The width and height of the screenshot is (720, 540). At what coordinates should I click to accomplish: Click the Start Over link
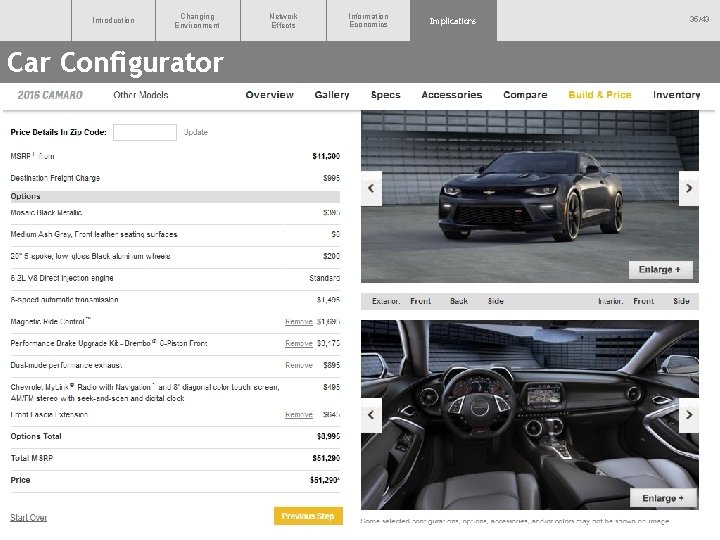pos(28,518)
